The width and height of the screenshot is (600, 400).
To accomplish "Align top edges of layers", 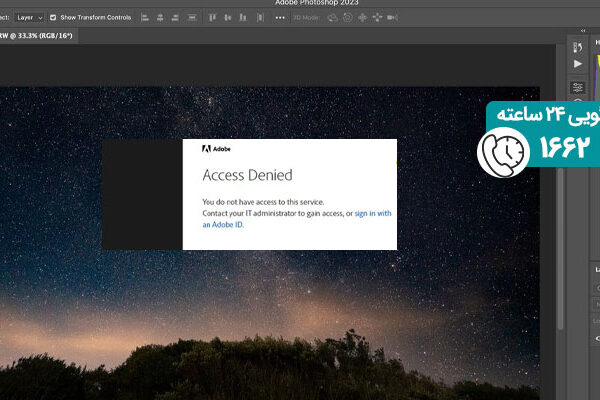I will tap(212, 18).
